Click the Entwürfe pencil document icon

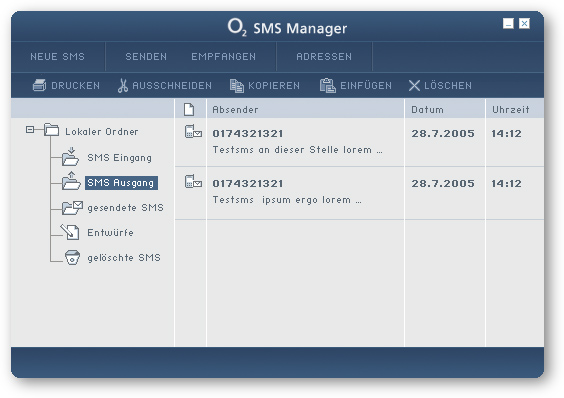point(70,232)
